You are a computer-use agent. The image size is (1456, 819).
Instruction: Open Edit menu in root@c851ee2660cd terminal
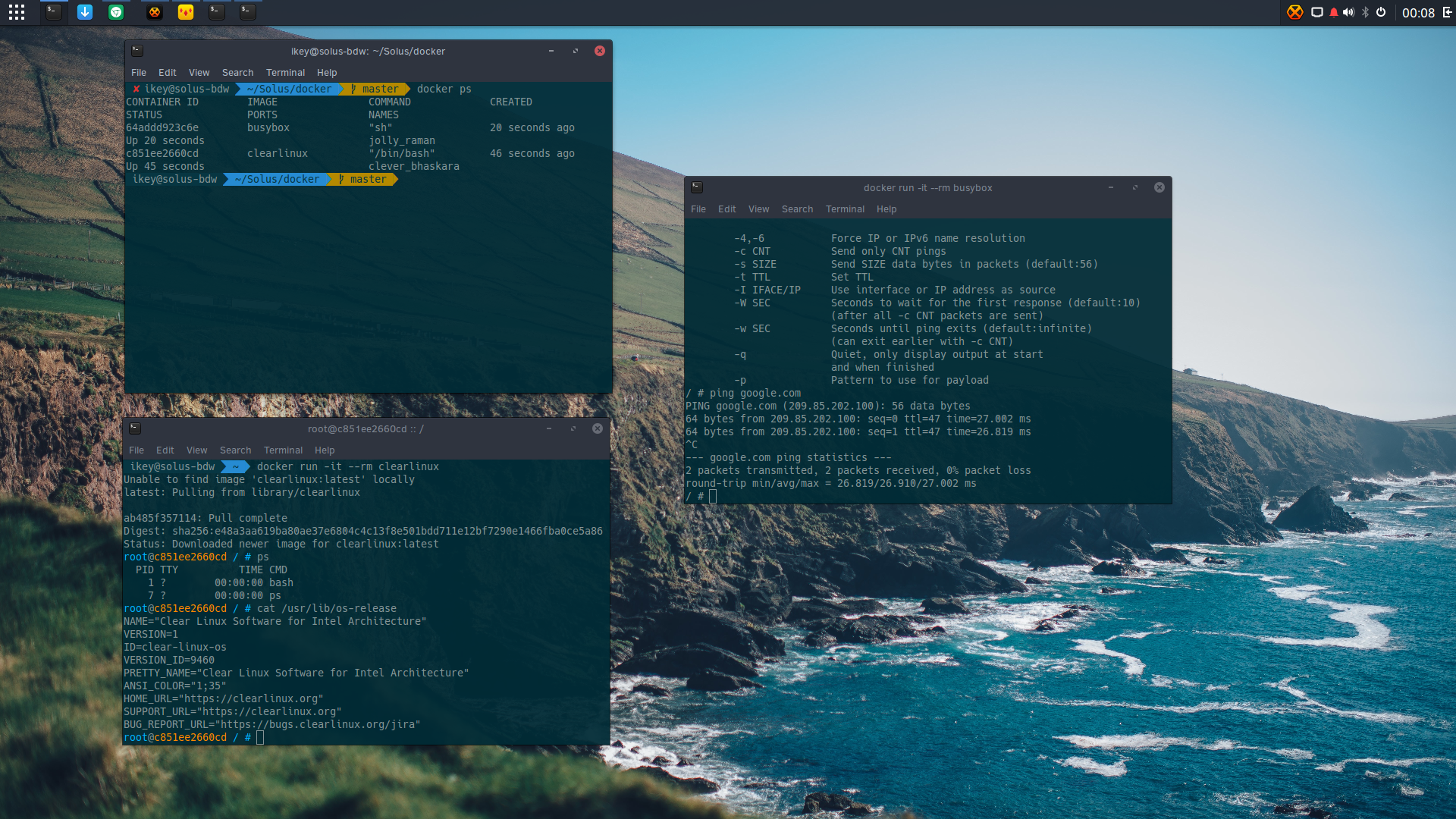(165, 450)
